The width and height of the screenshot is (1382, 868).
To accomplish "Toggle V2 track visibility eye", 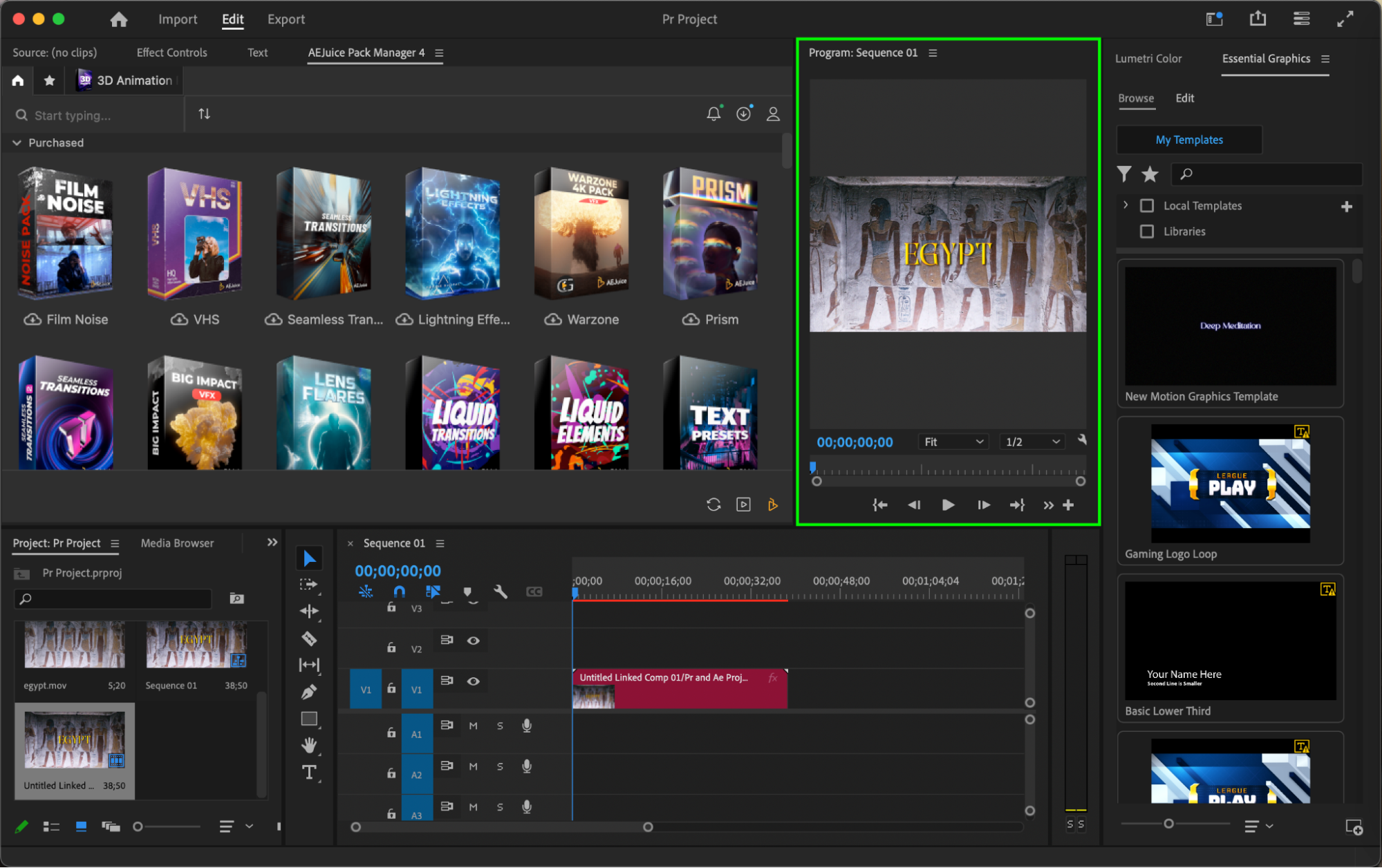I will pyautogui.click(x=473, y=641).
